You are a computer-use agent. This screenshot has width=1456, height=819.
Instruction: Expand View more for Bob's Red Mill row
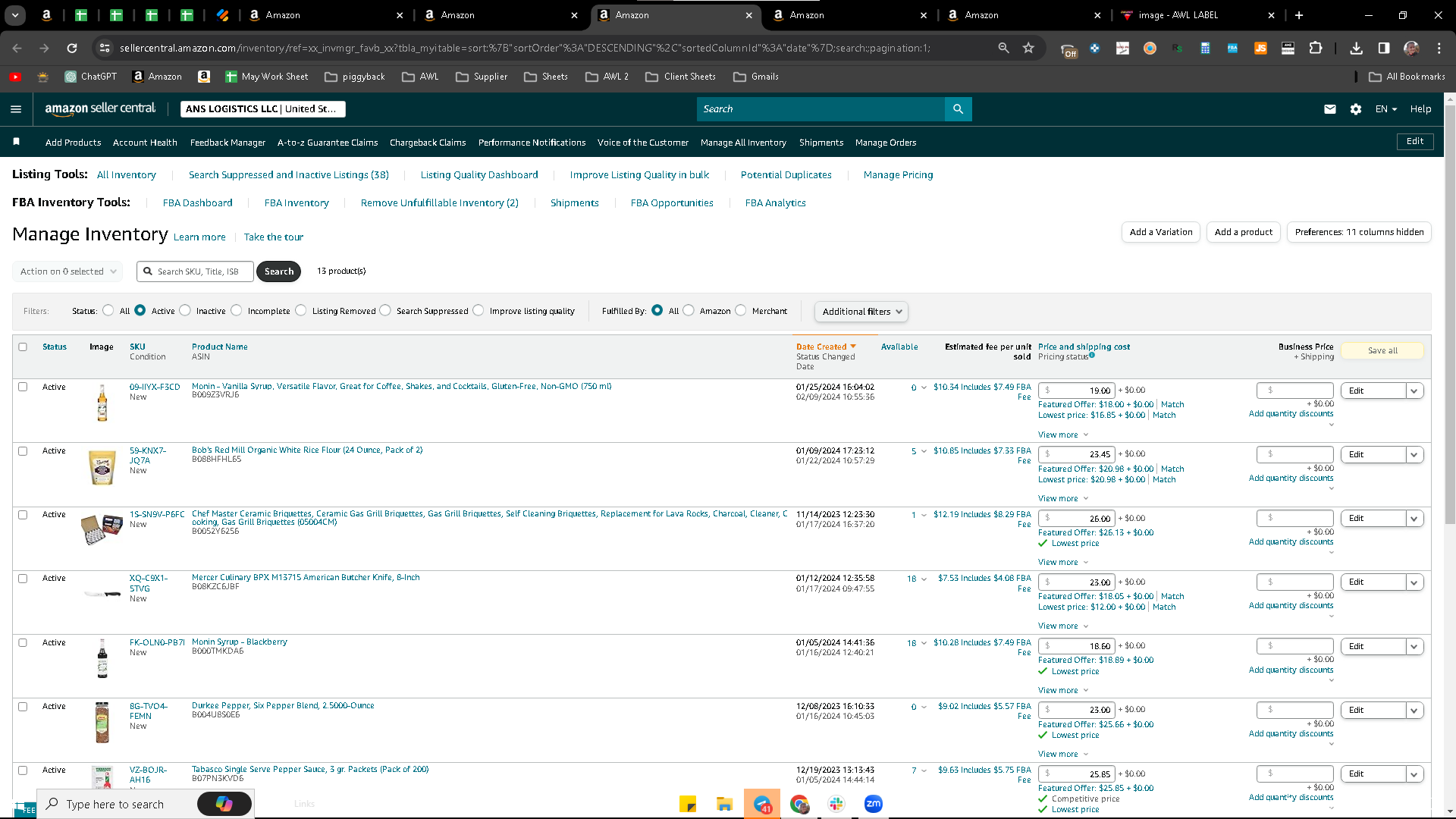[1063, 498]
